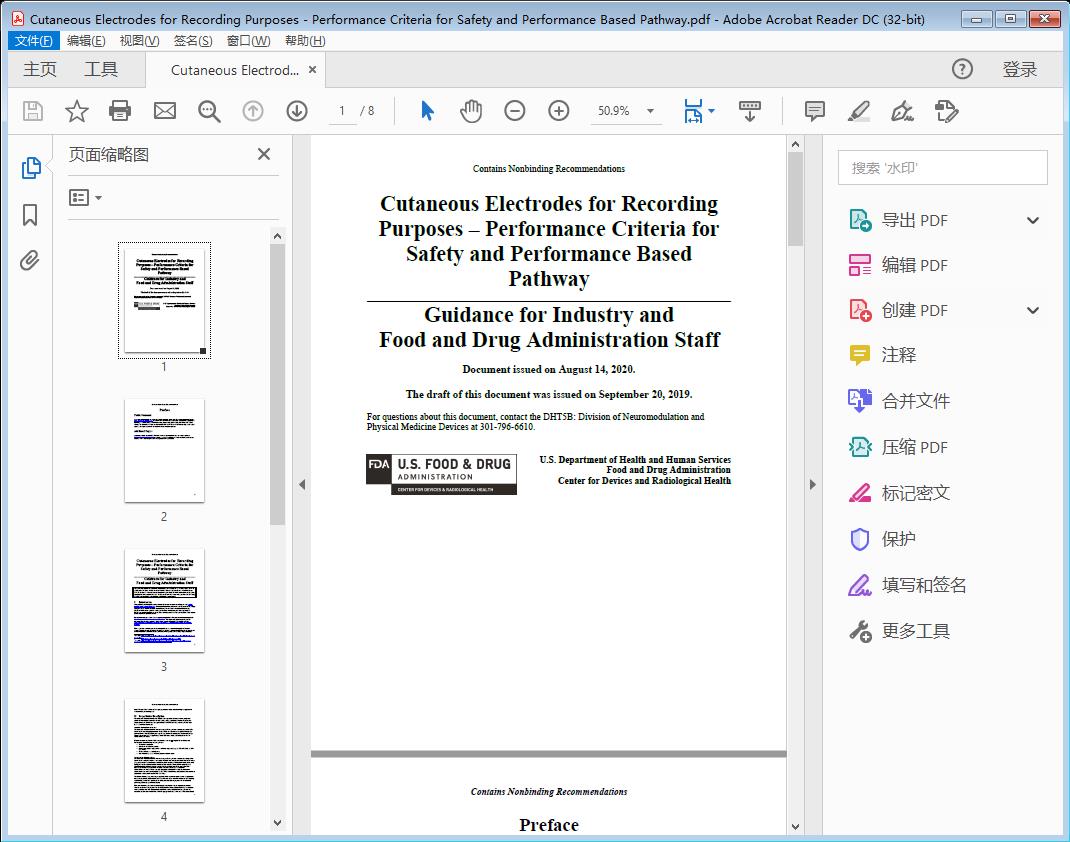Open the Attachments panel icon
1070x842 pixels.
(30, 260)
